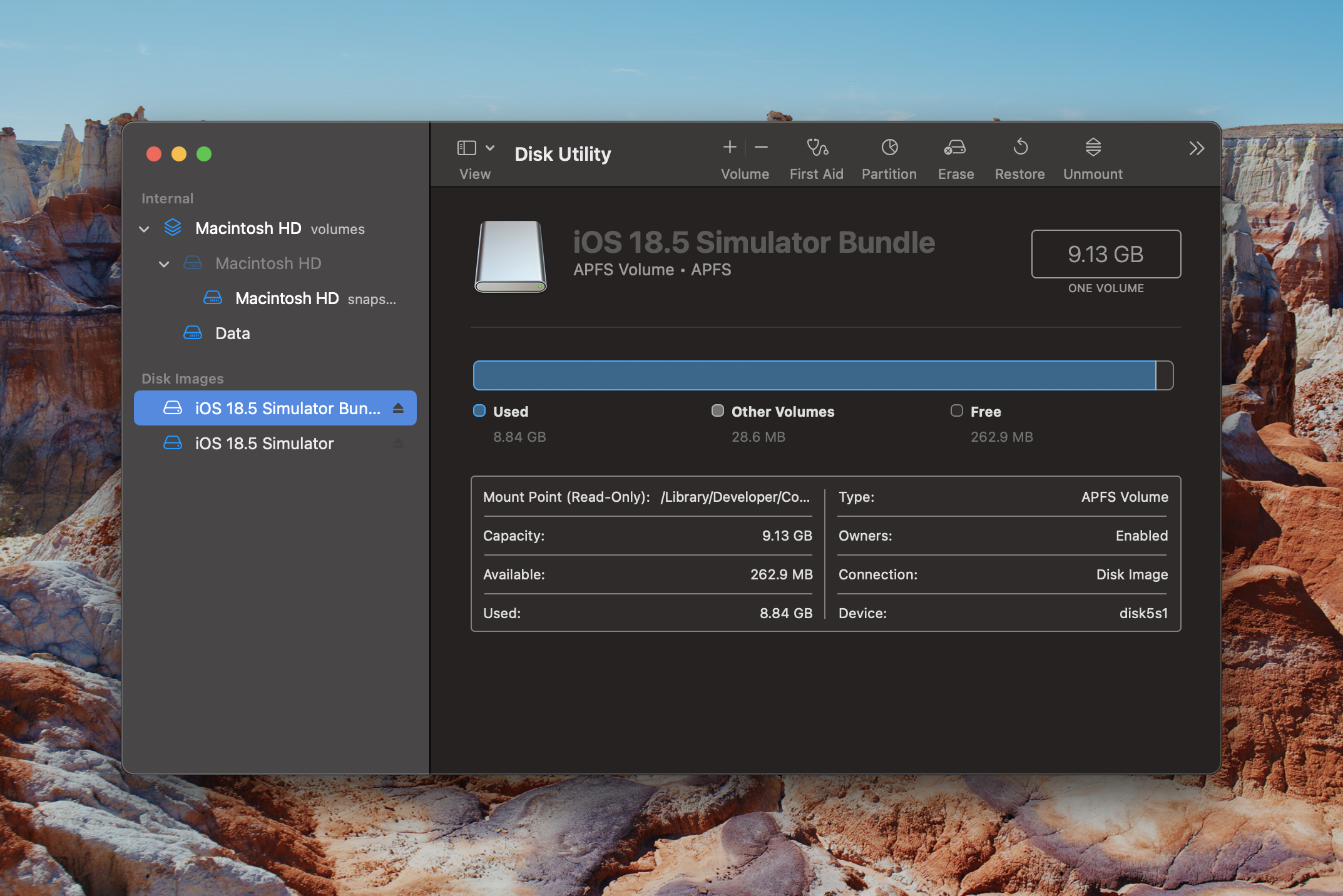The image size is (1343, 896).
Task: Select iOS 18.5 Simulator Bundle disk image
Action: pyautogui.click(x=275, y=408)
